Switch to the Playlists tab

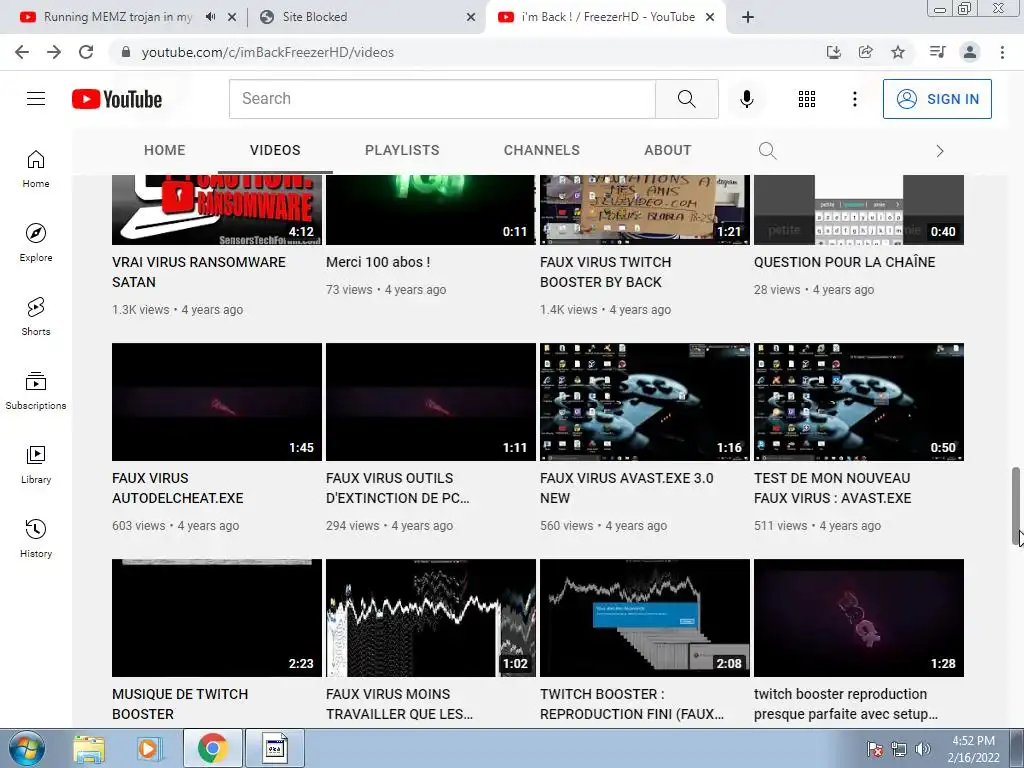tap(402, 150)
